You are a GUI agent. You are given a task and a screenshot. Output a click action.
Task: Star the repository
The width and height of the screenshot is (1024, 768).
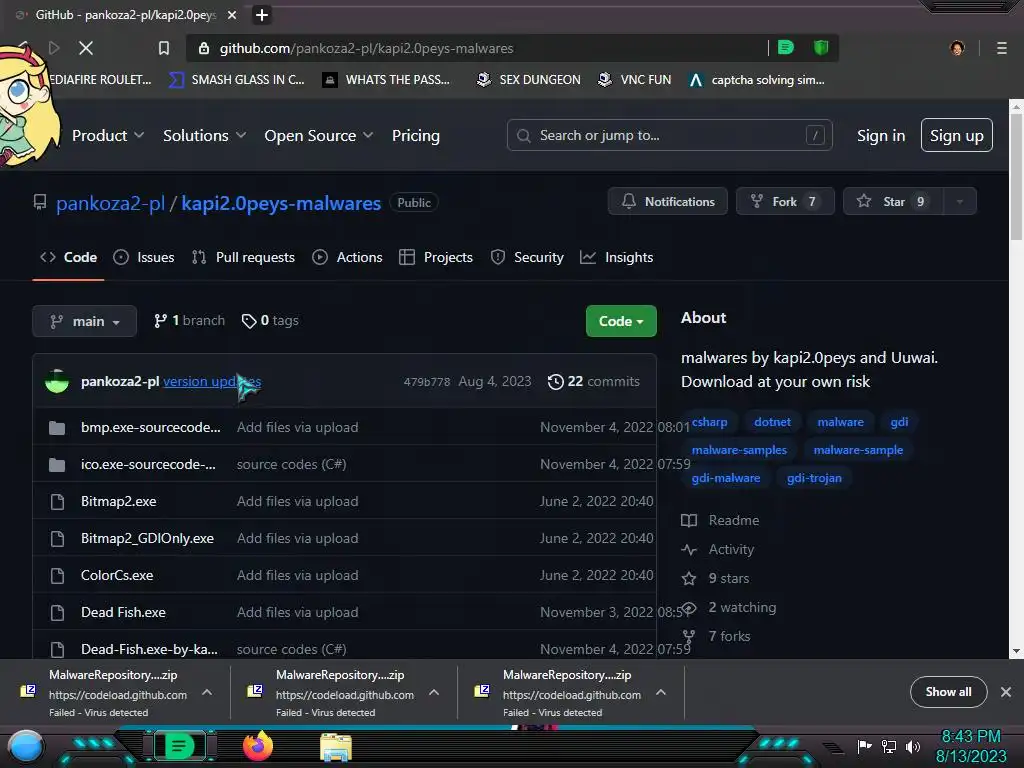tap(893, 201)
